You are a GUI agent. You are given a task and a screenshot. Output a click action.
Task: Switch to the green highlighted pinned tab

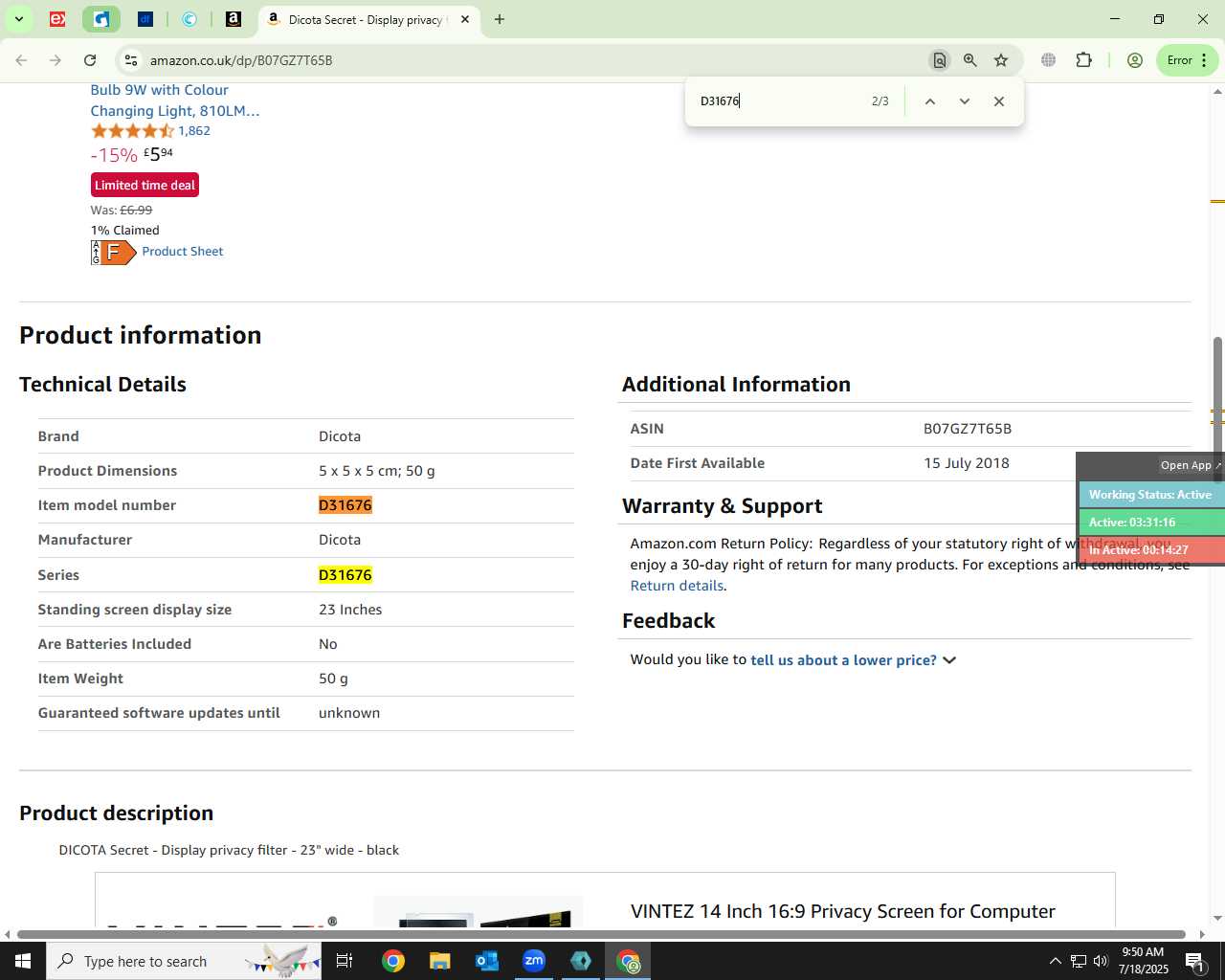click(101, 19)
